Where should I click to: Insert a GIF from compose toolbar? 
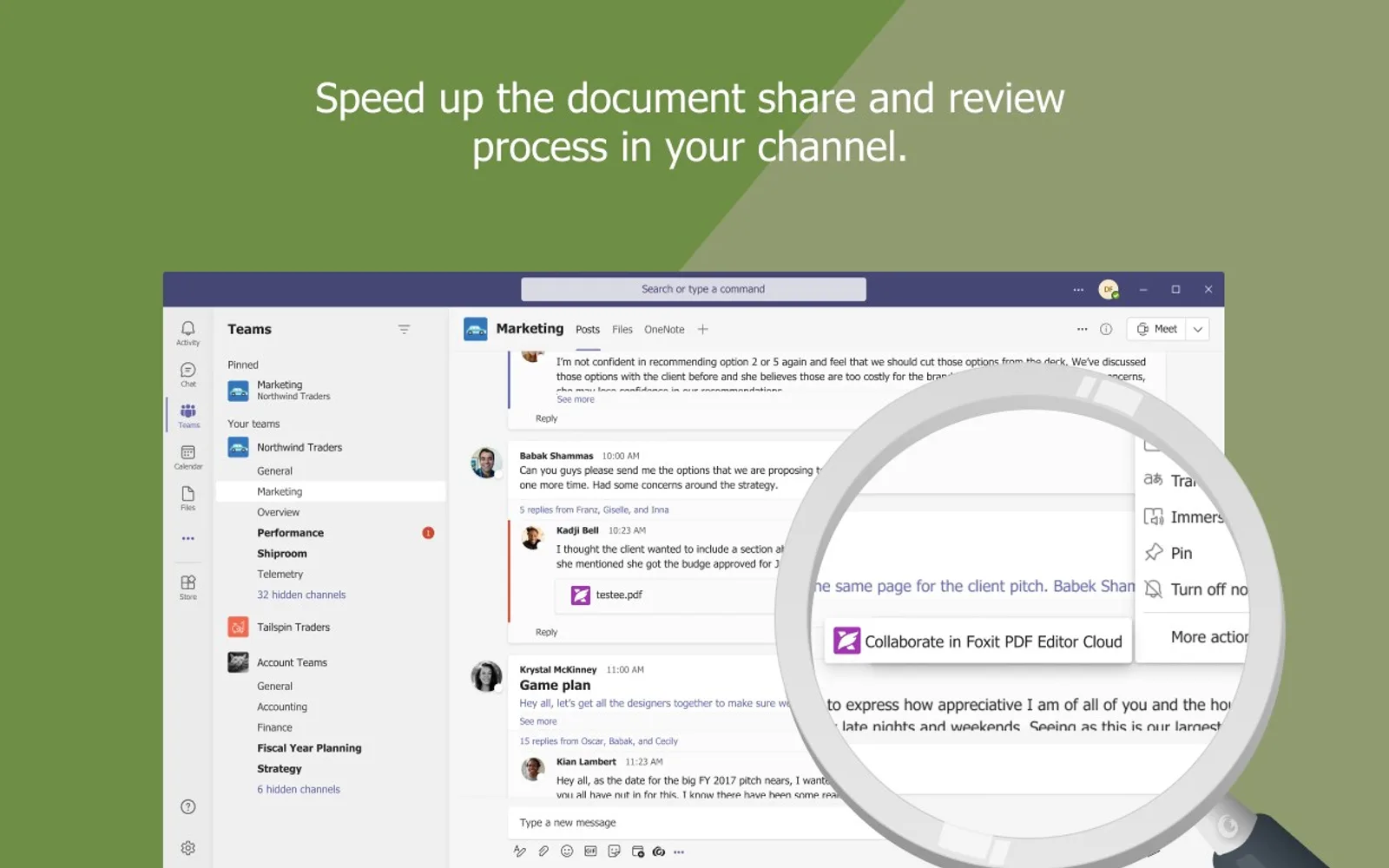pyautogui.click(x=590, y=852)
